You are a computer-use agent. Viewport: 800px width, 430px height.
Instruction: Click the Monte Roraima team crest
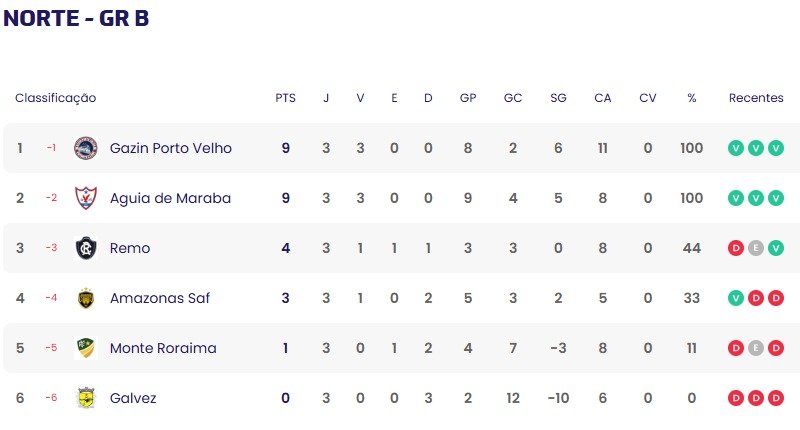pyautogui.click(x=86, y=348)
